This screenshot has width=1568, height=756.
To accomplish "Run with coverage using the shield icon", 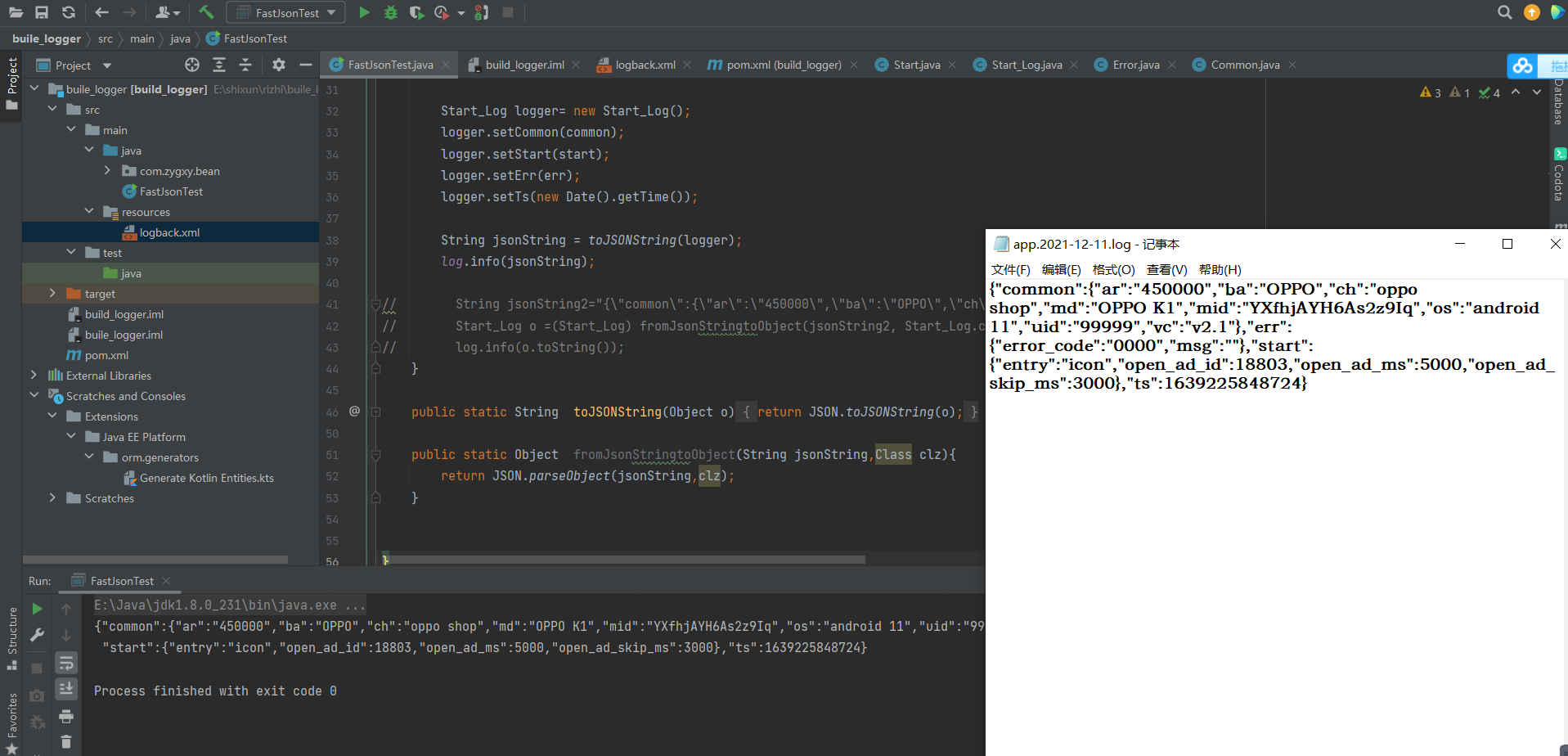I will pyautogui.click(x=416, y=12).
